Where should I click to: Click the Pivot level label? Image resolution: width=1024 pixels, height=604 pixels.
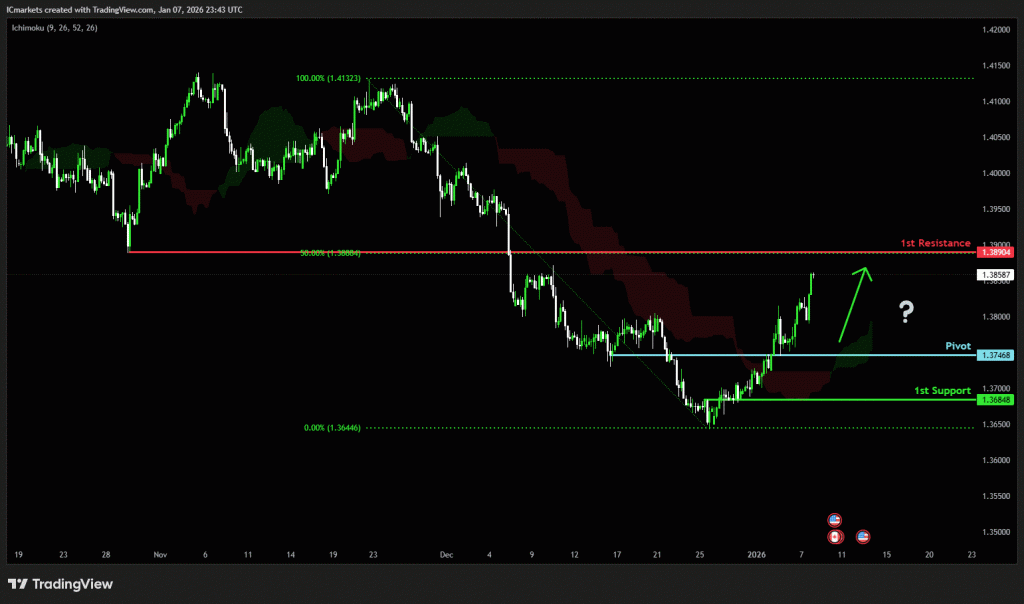pos(958,346)
